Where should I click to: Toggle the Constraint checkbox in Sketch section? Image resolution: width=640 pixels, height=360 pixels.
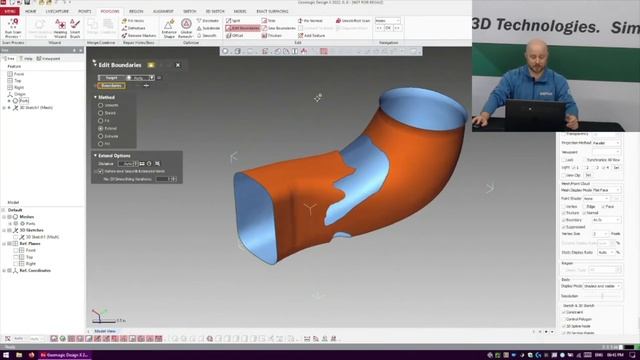click(x=564, y=312)
